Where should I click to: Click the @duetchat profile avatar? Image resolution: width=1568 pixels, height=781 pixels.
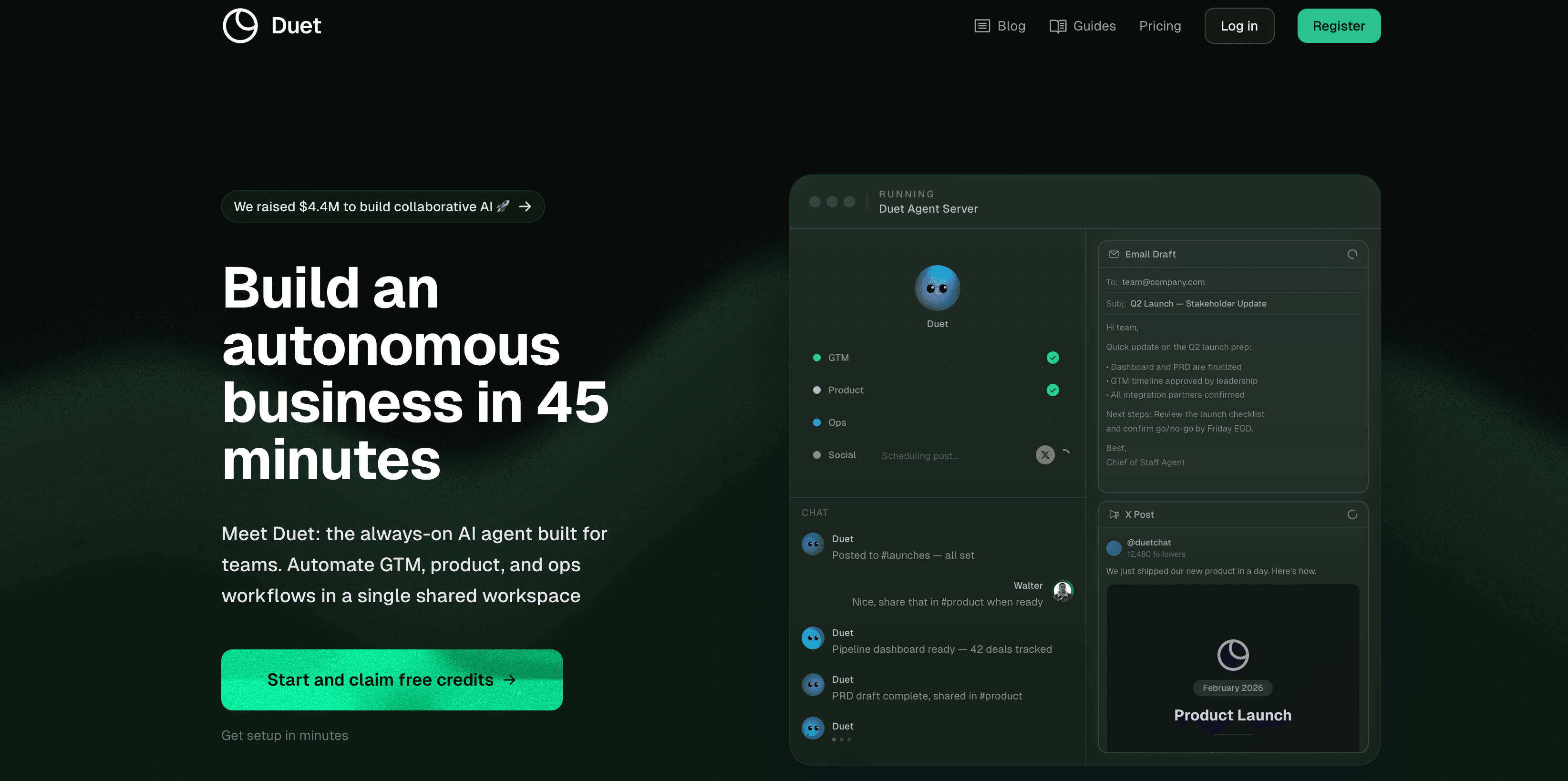point(1114,548)
